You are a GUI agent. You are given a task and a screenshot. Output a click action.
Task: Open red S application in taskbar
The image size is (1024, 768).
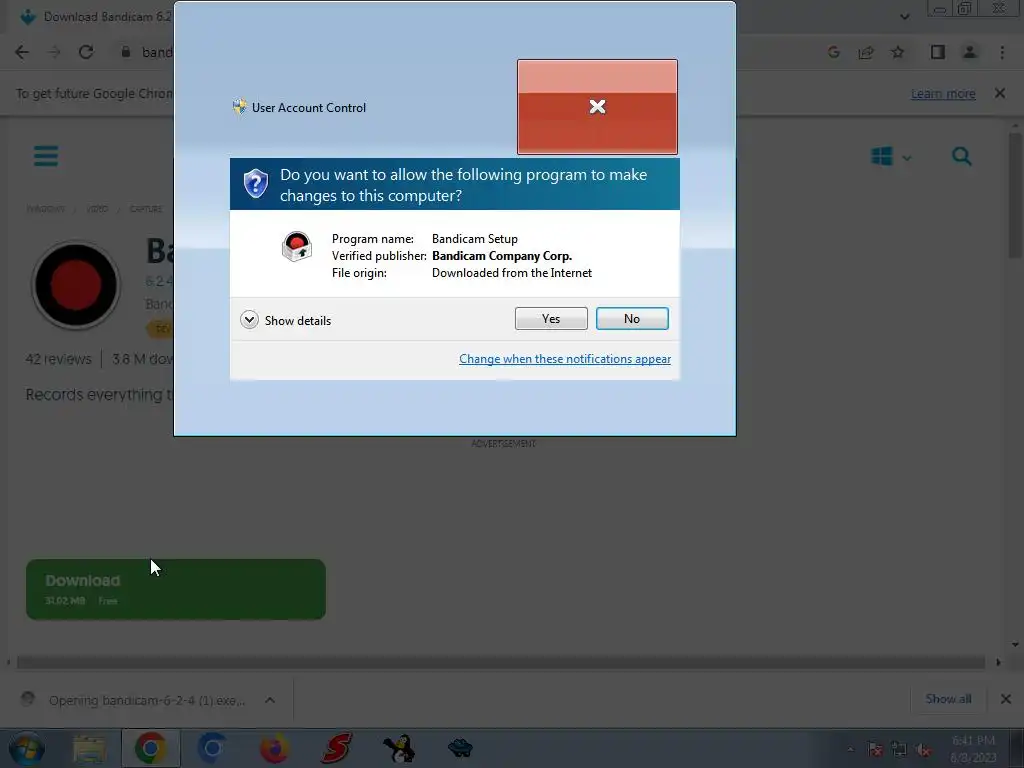[336, 748]
